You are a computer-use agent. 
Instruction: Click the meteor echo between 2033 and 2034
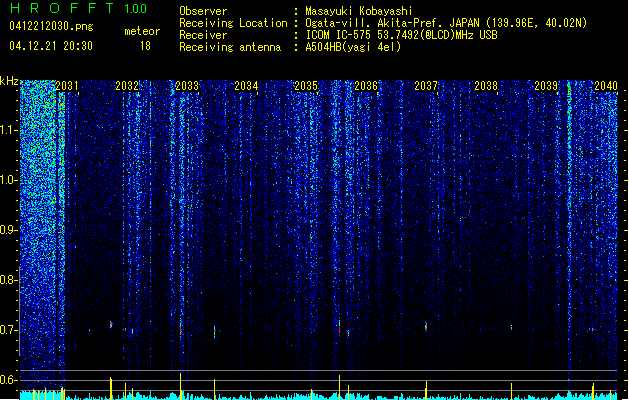point(215,332)
